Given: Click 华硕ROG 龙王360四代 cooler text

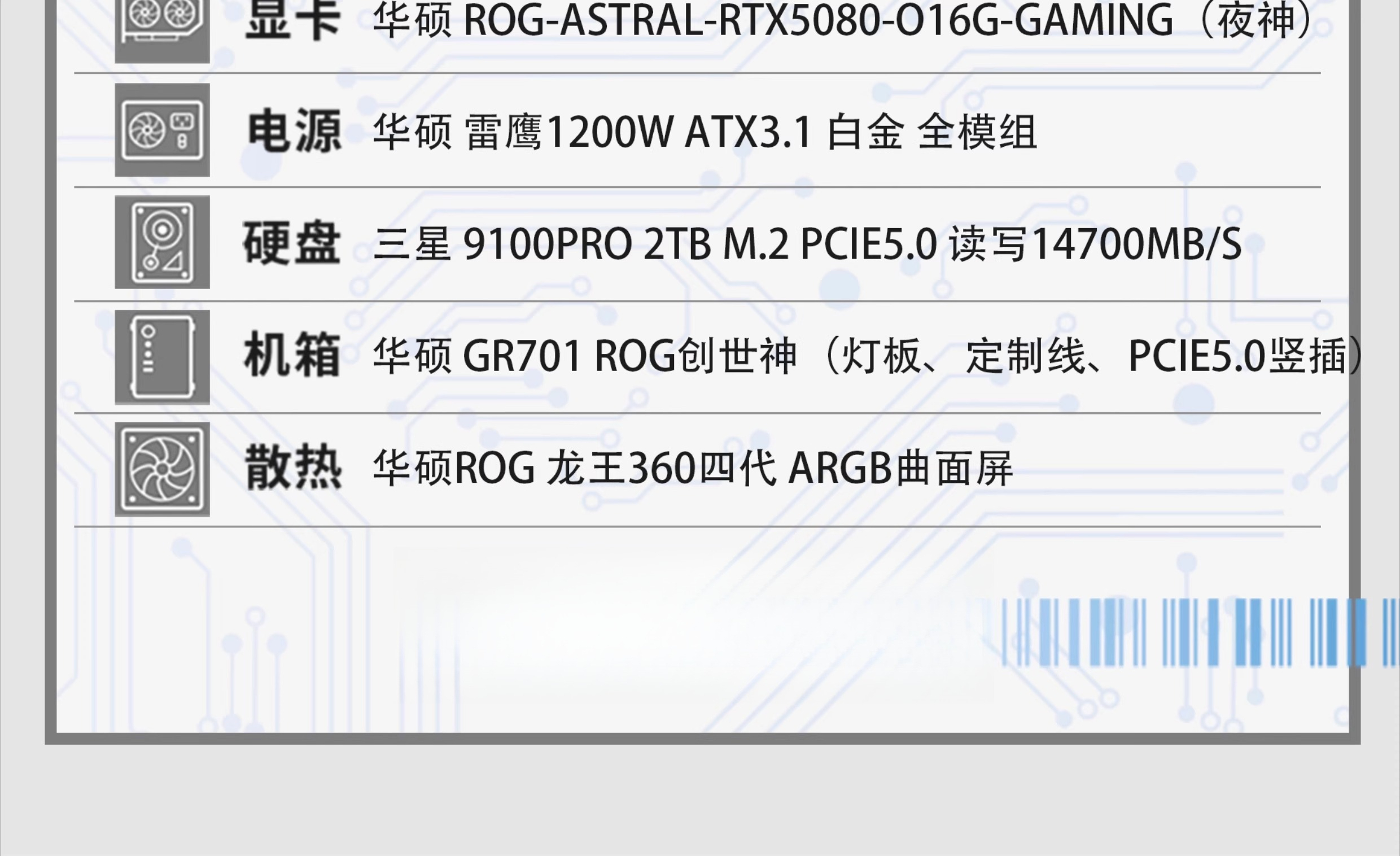Looking at the screenshot, I should [575, 469].
